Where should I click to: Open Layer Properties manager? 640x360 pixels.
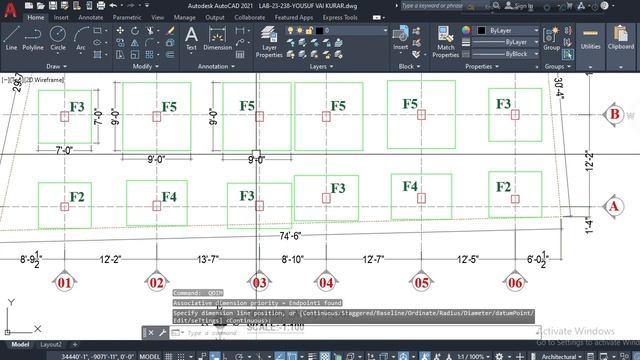click(x=269, y=42)
